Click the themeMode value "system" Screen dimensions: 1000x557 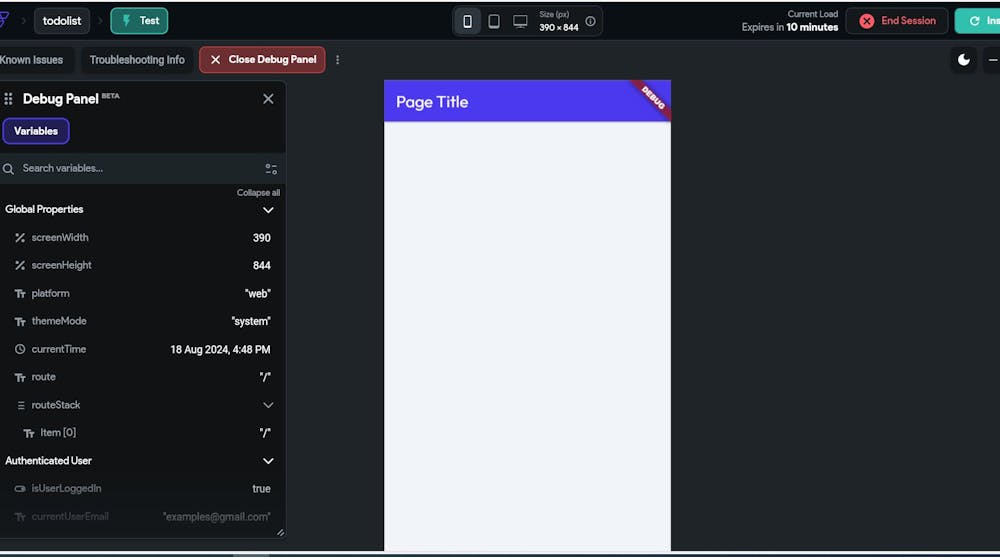click(251, 322)
